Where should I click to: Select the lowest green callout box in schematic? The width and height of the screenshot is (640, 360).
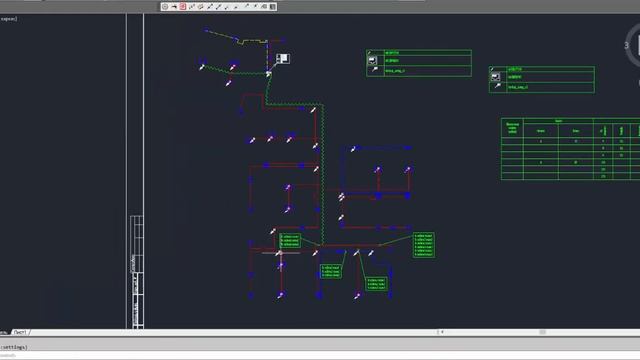tap(376, 284)
